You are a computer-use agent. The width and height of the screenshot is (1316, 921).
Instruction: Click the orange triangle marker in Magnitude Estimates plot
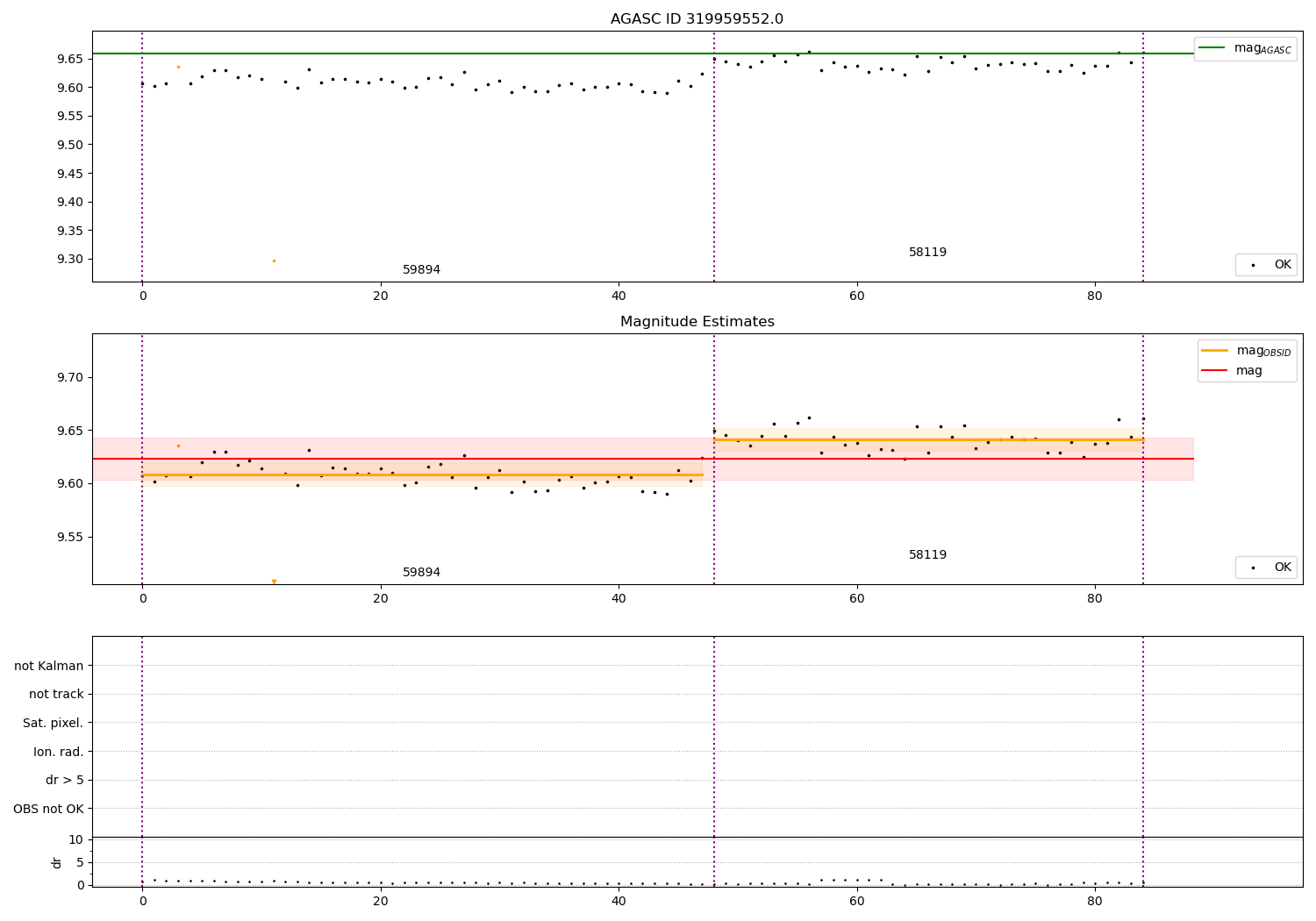click(274, 582)
